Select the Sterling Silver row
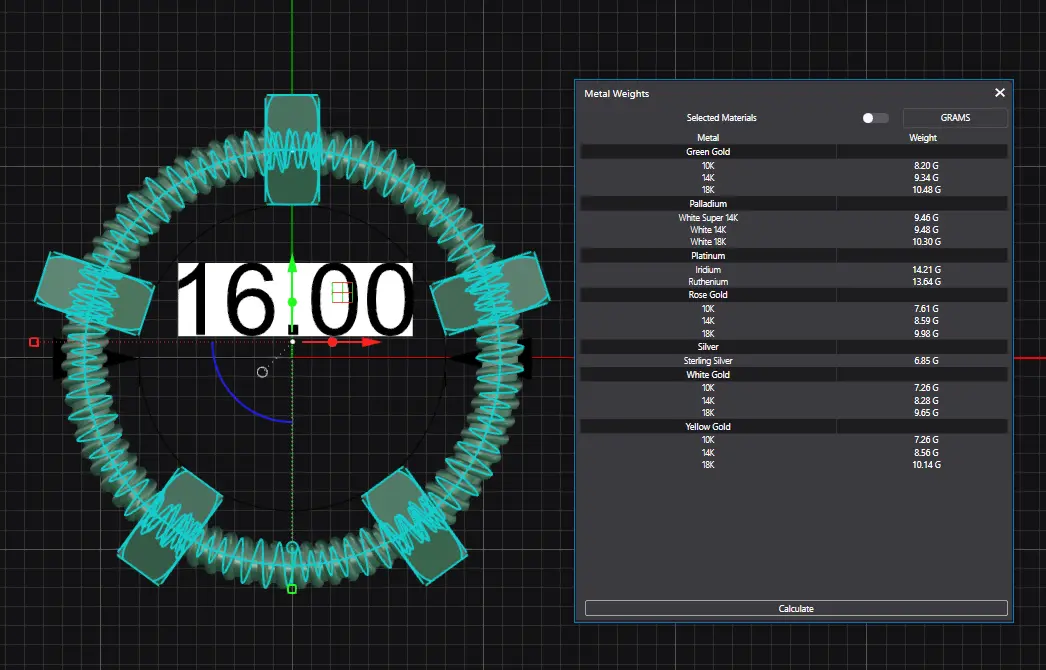Screen dimensions: 1046x670 pyautogui.click(x=708, y=361)
